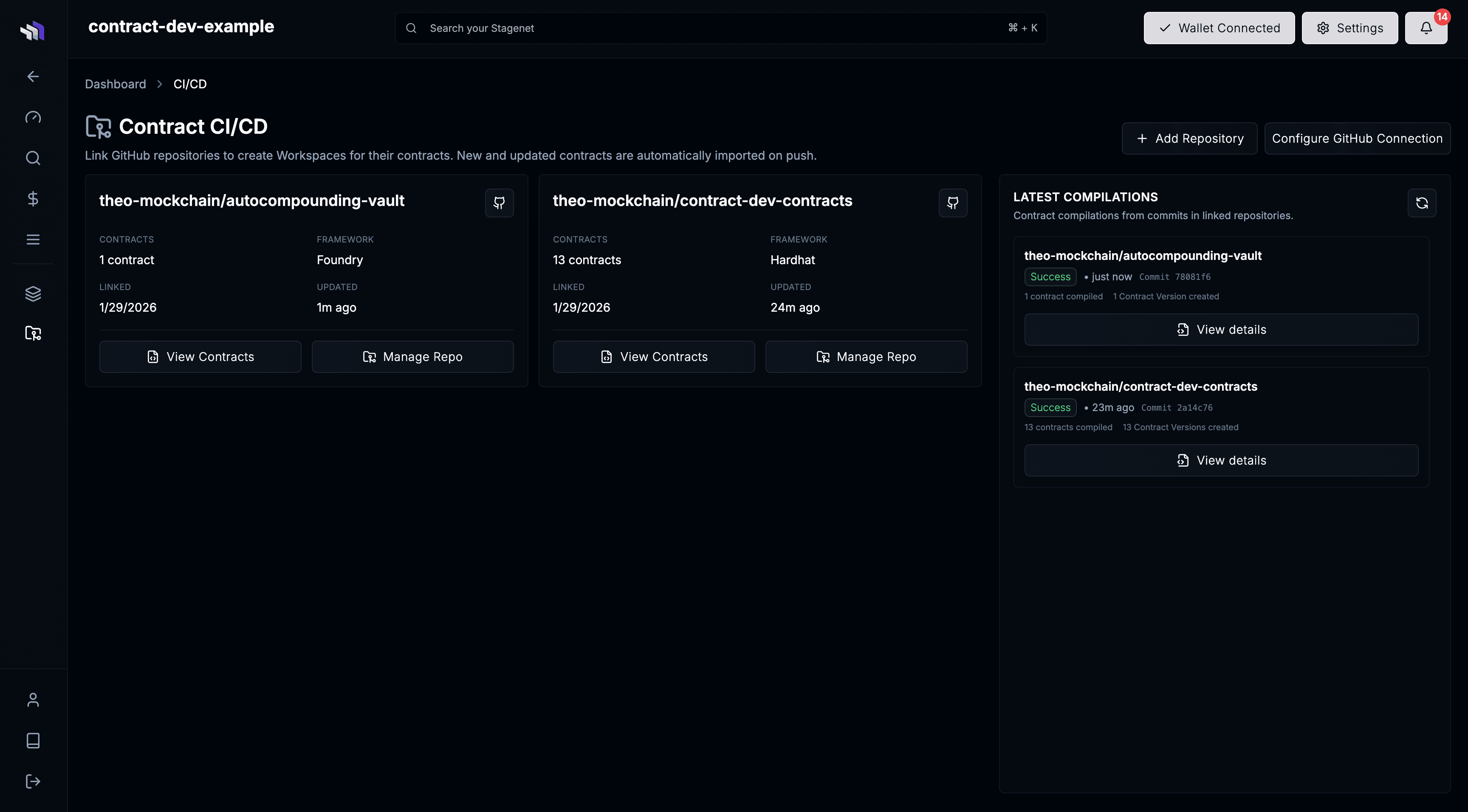The image size is (1468, 812).
Task: Log out using the sidebar exit icon
Action: pos(32,781)
